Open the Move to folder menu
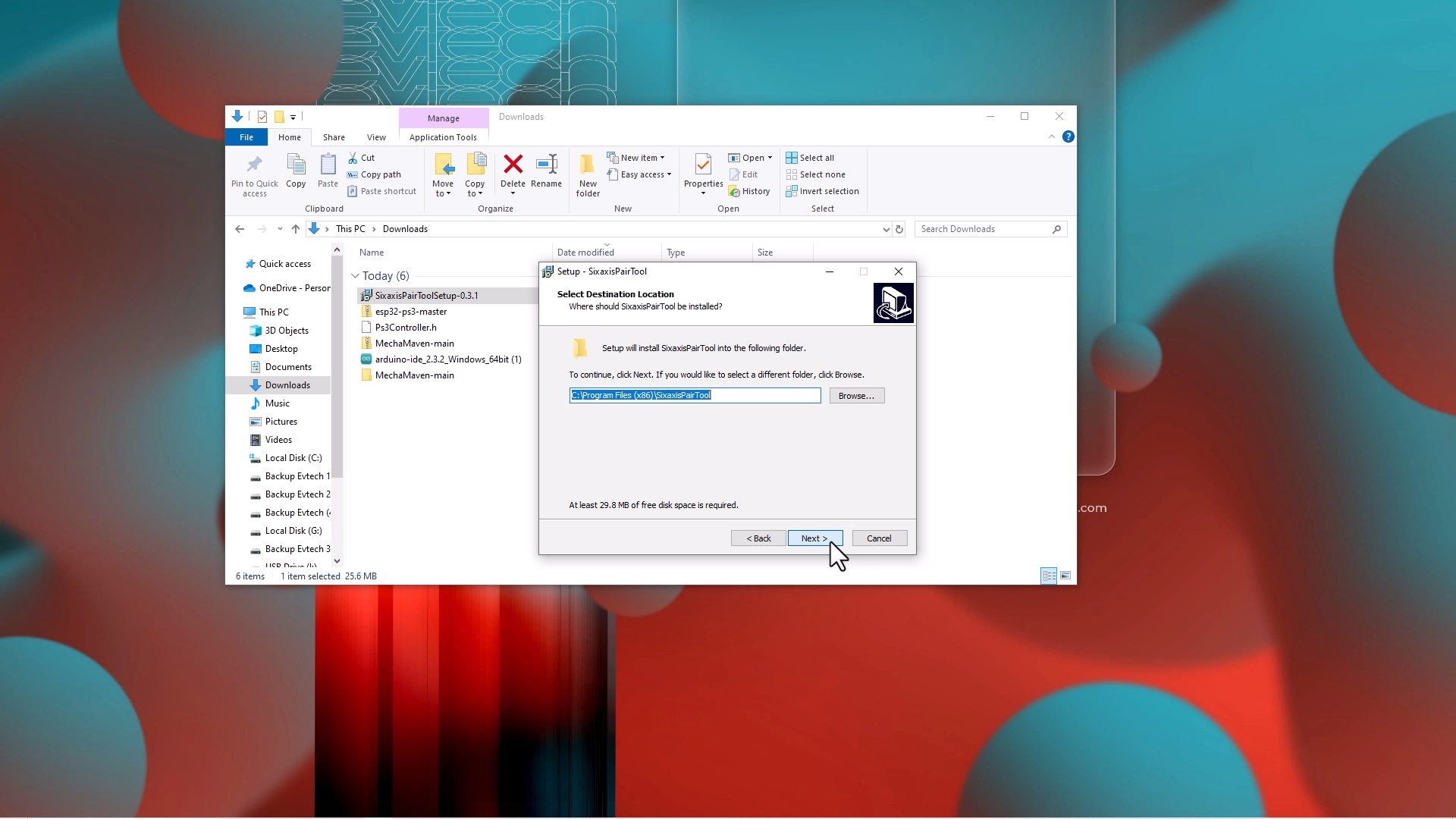Image resolution: width=1456 pixels, height=819 pixels. 443,174
